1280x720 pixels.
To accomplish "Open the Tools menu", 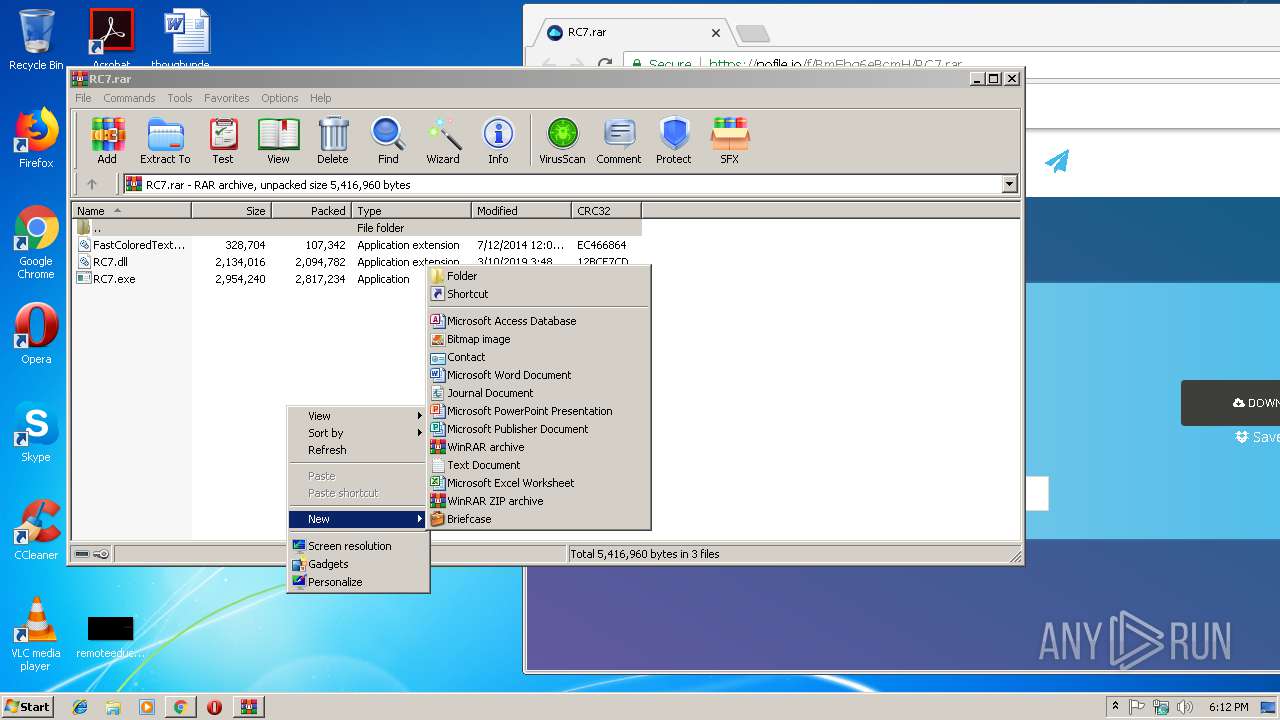I will 180,98.
